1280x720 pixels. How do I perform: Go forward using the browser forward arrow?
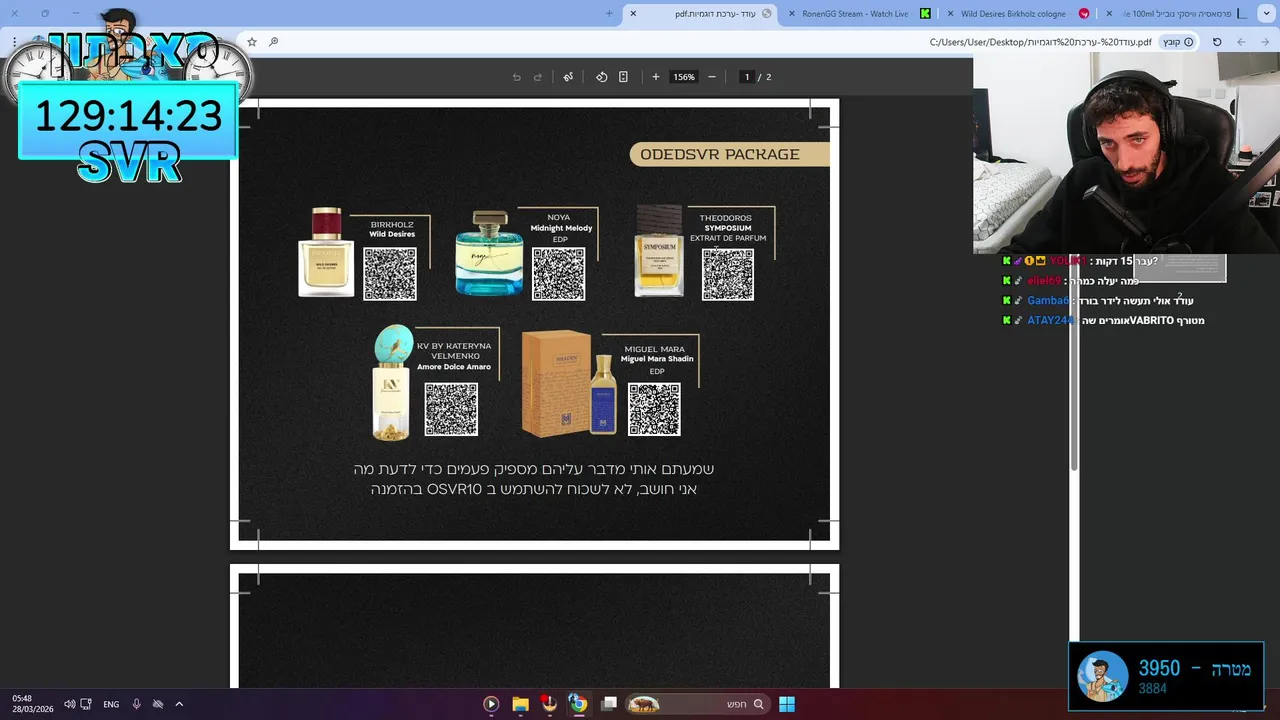[x=1241, y=42]
